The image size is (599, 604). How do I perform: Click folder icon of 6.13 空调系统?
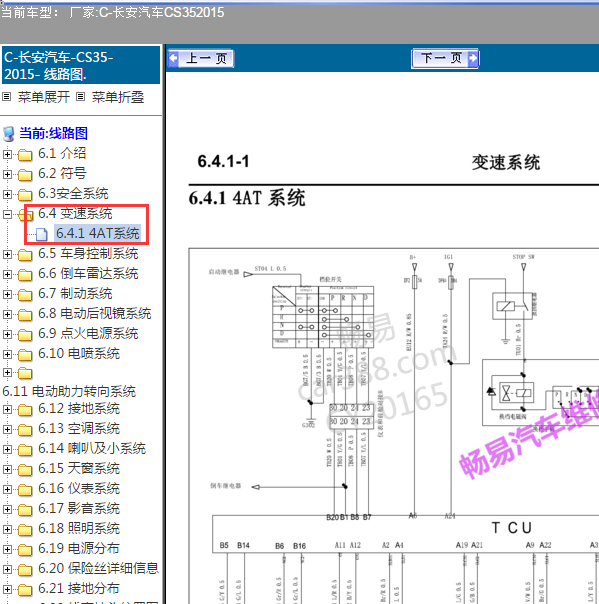[x=25, y=430]
